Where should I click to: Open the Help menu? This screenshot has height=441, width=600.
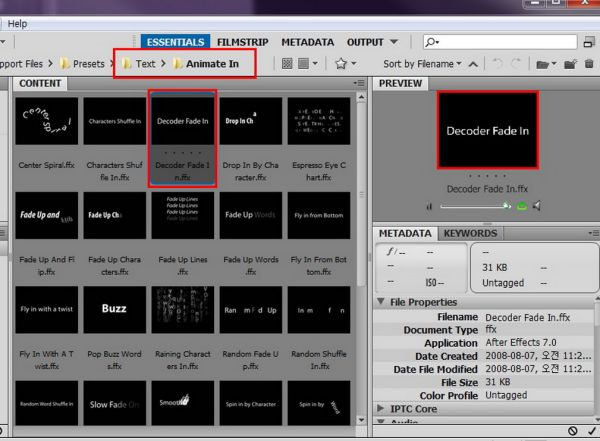pyautogui.click(x=17, y=24)
